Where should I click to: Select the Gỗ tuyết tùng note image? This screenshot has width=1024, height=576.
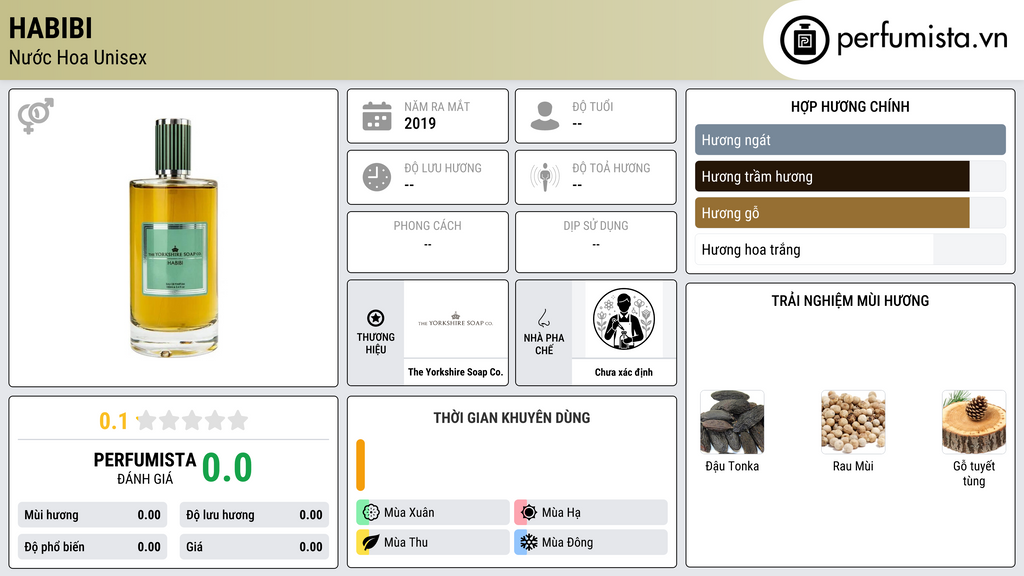(974, 422)
